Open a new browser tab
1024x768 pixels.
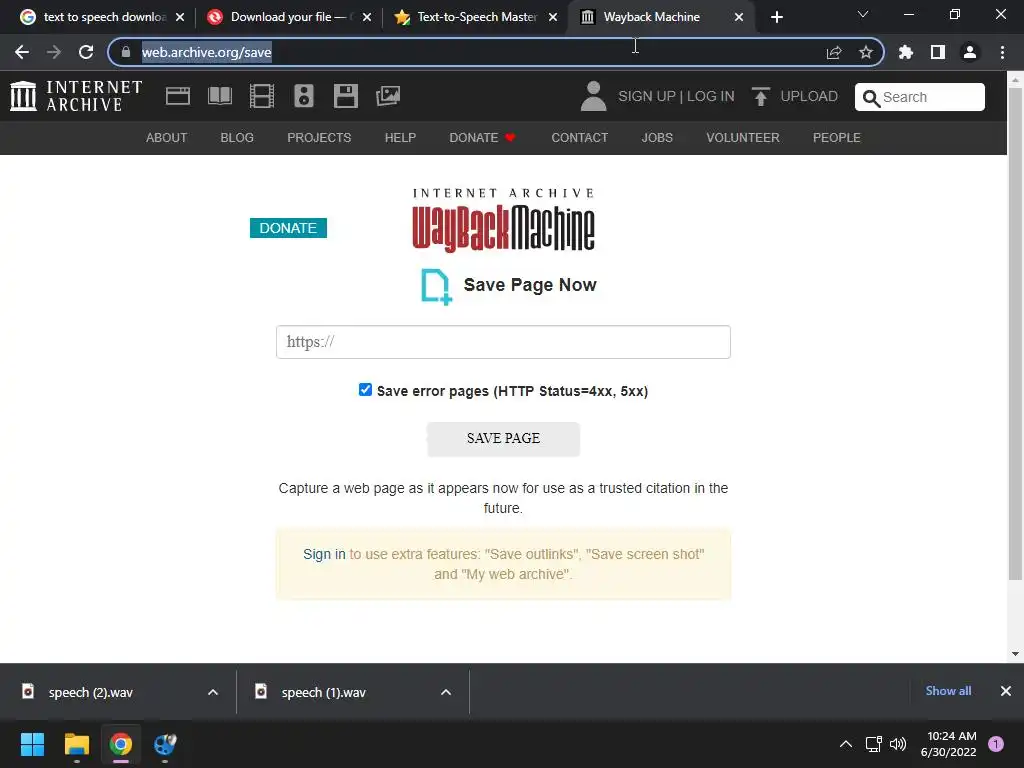click(x=776, y=17)
